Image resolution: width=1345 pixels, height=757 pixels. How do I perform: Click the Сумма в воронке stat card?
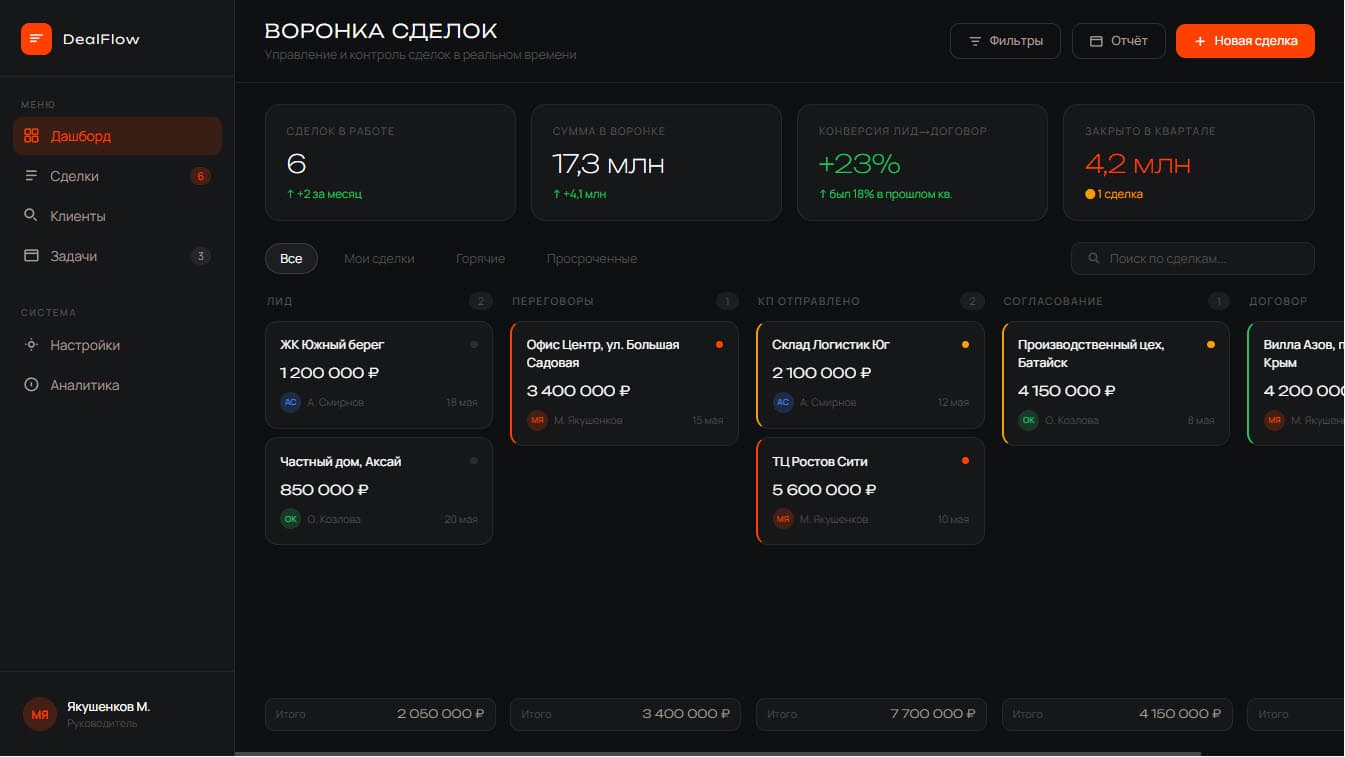tap(656, 162)
